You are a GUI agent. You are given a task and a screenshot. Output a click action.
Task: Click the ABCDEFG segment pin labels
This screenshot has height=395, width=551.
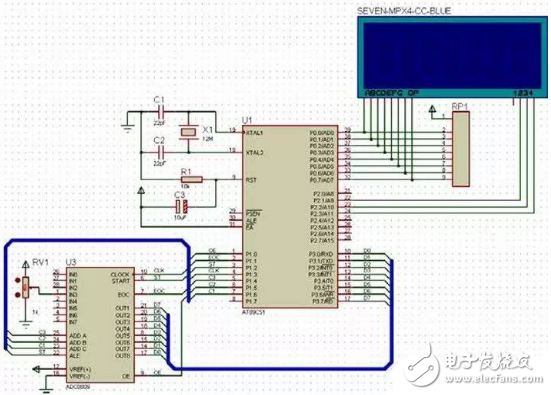384,93
